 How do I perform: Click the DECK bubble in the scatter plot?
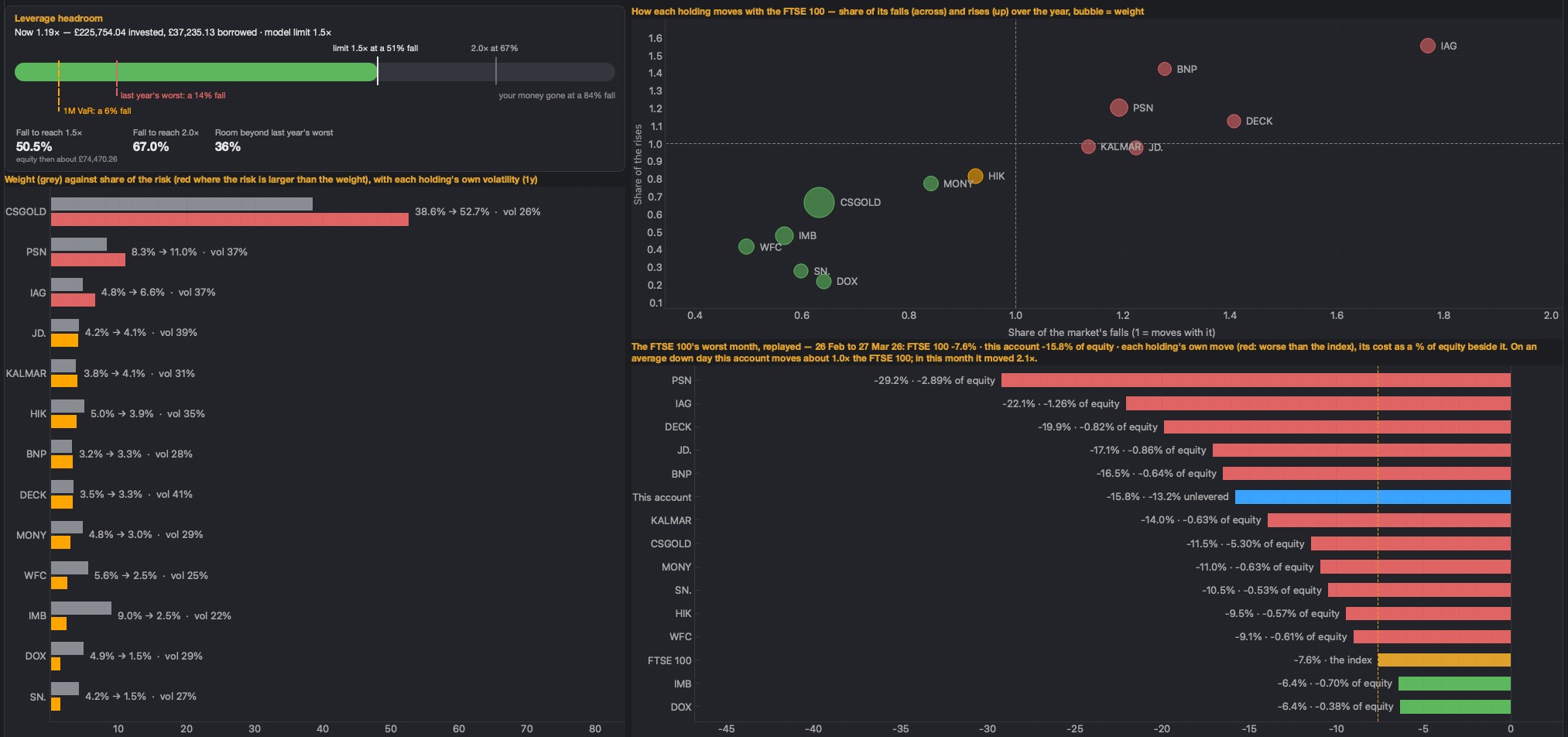[1234, 121]
